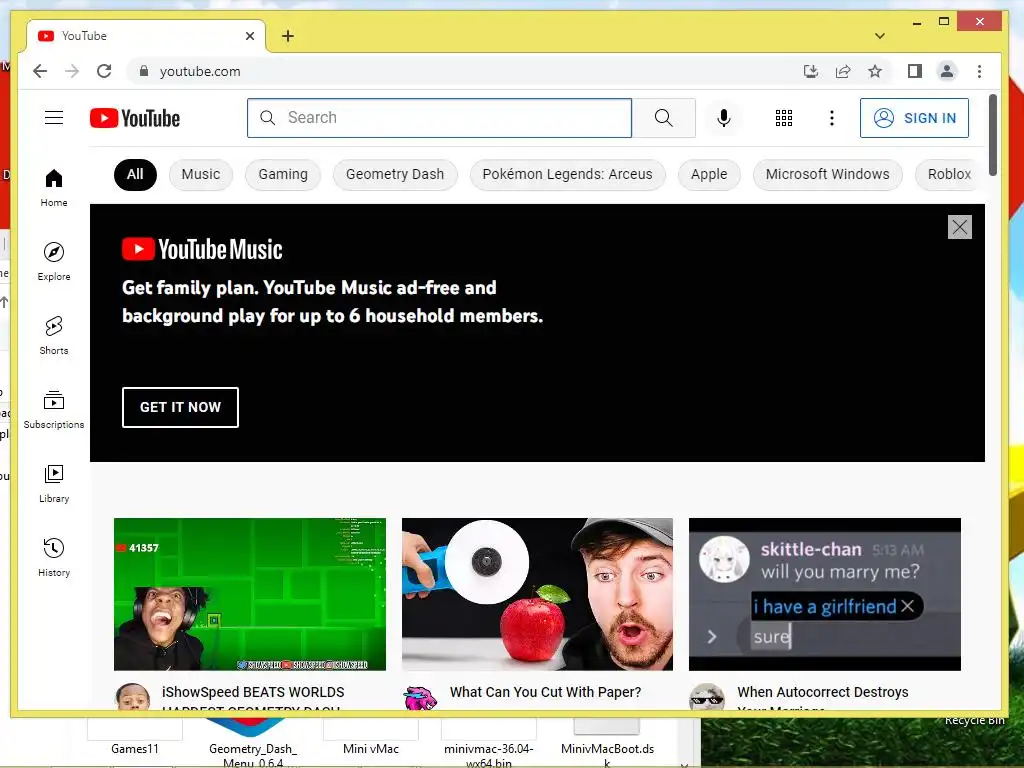Reload the page
This screenshot has height=768, width=1024.
pos(104,71)
